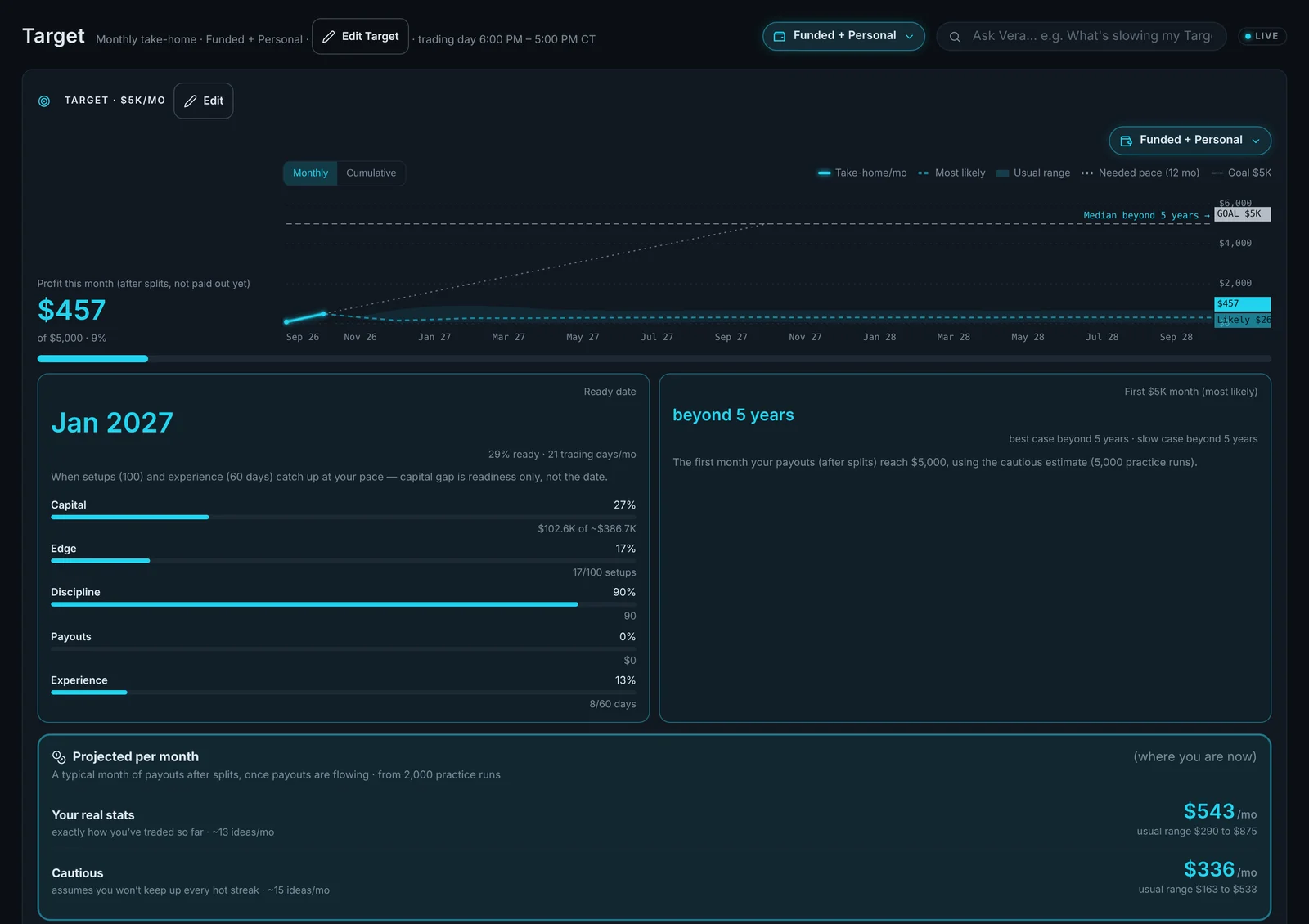Click "29% ready · 21 trading days/mo" text
This screenshot has width=1309, height=924.
pyautogui.click(x=562, y=455)
